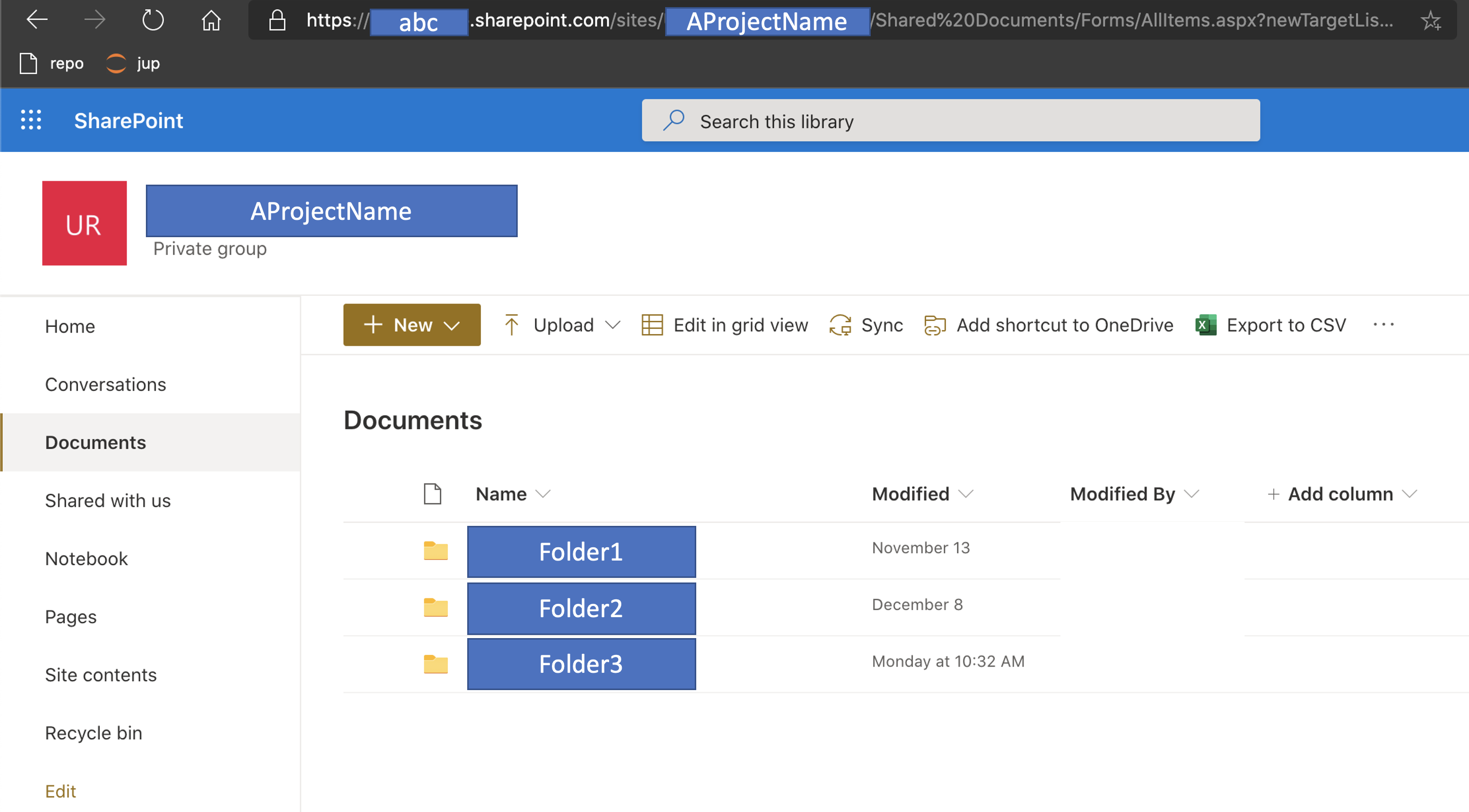
Task: Click the Edit in grid view icon
Action: tap(652, 325)
